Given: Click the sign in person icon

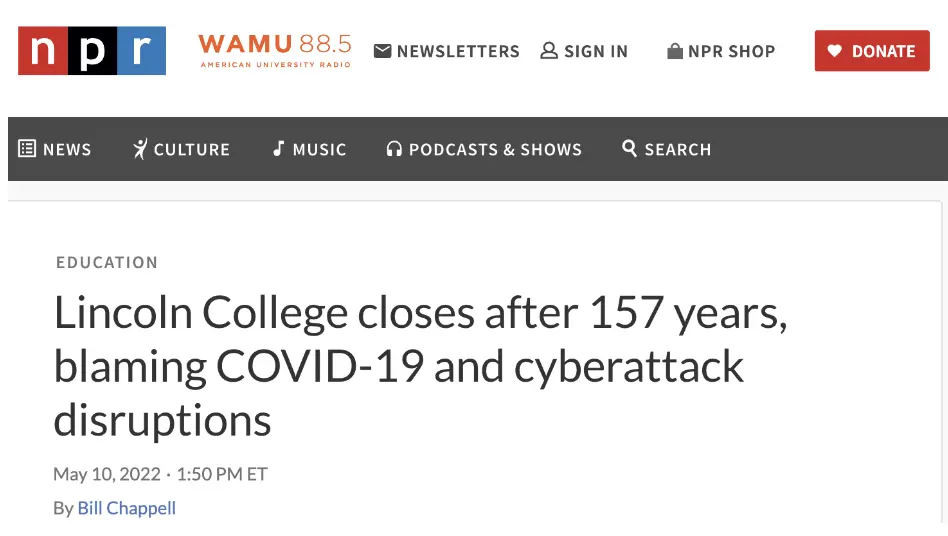Looking at the screenshot, I should [x=549, y=51].
